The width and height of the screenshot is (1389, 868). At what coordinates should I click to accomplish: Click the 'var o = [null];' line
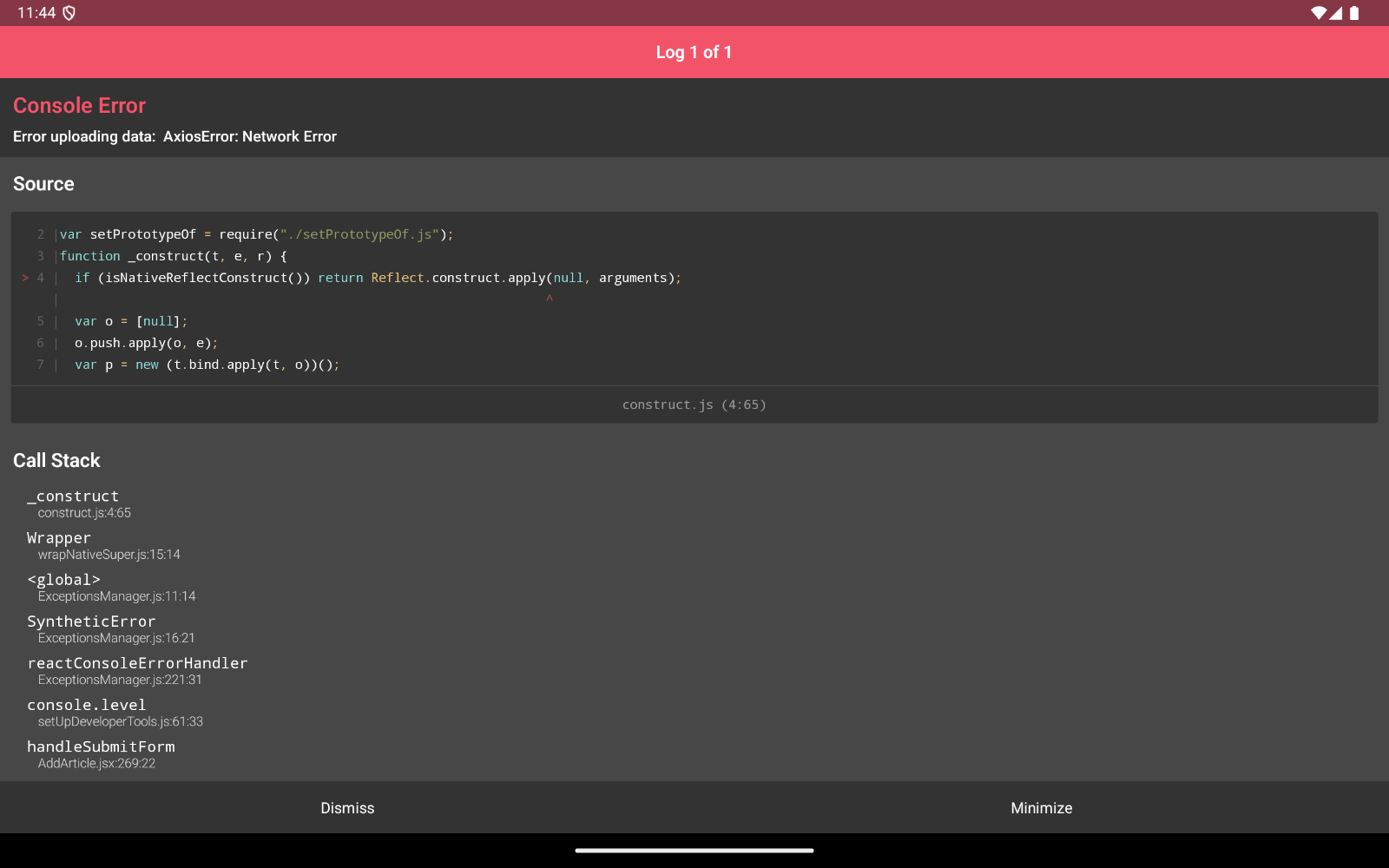(131, 321)
